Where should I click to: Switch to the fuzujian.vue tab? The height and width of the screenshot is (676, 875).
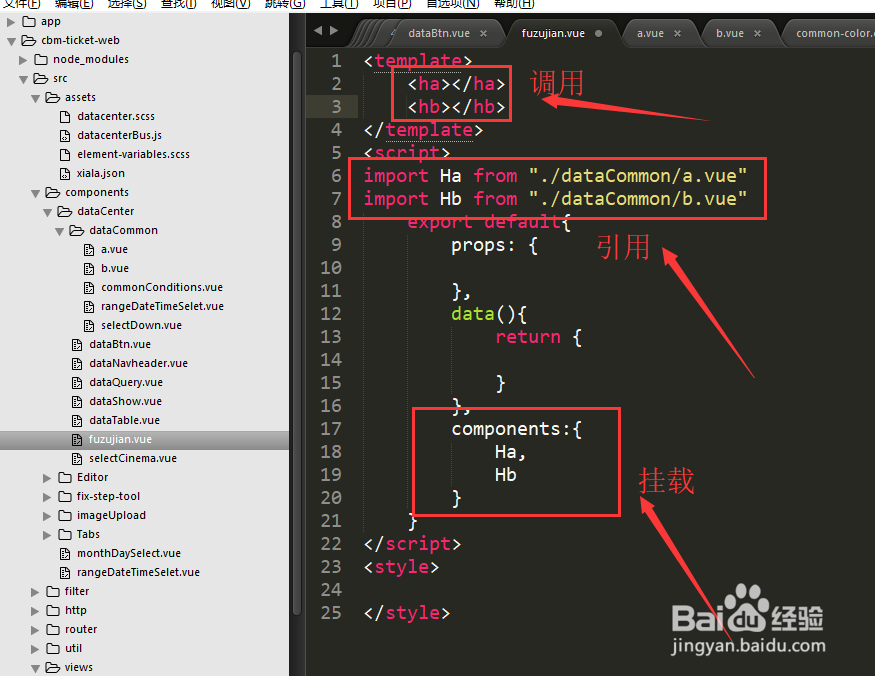[553, 33]
